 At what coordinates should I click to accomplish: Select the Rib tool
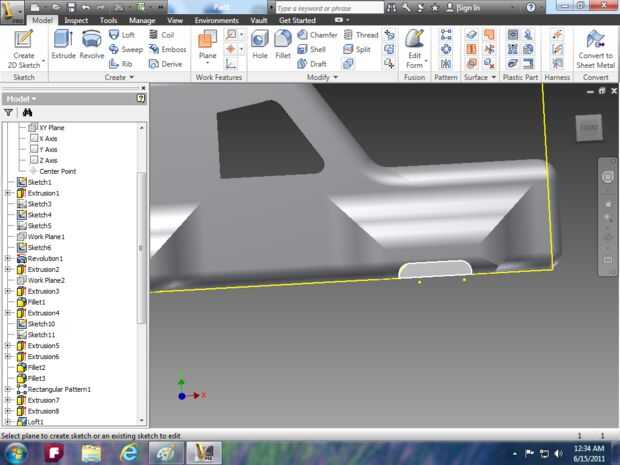point(121,64)
